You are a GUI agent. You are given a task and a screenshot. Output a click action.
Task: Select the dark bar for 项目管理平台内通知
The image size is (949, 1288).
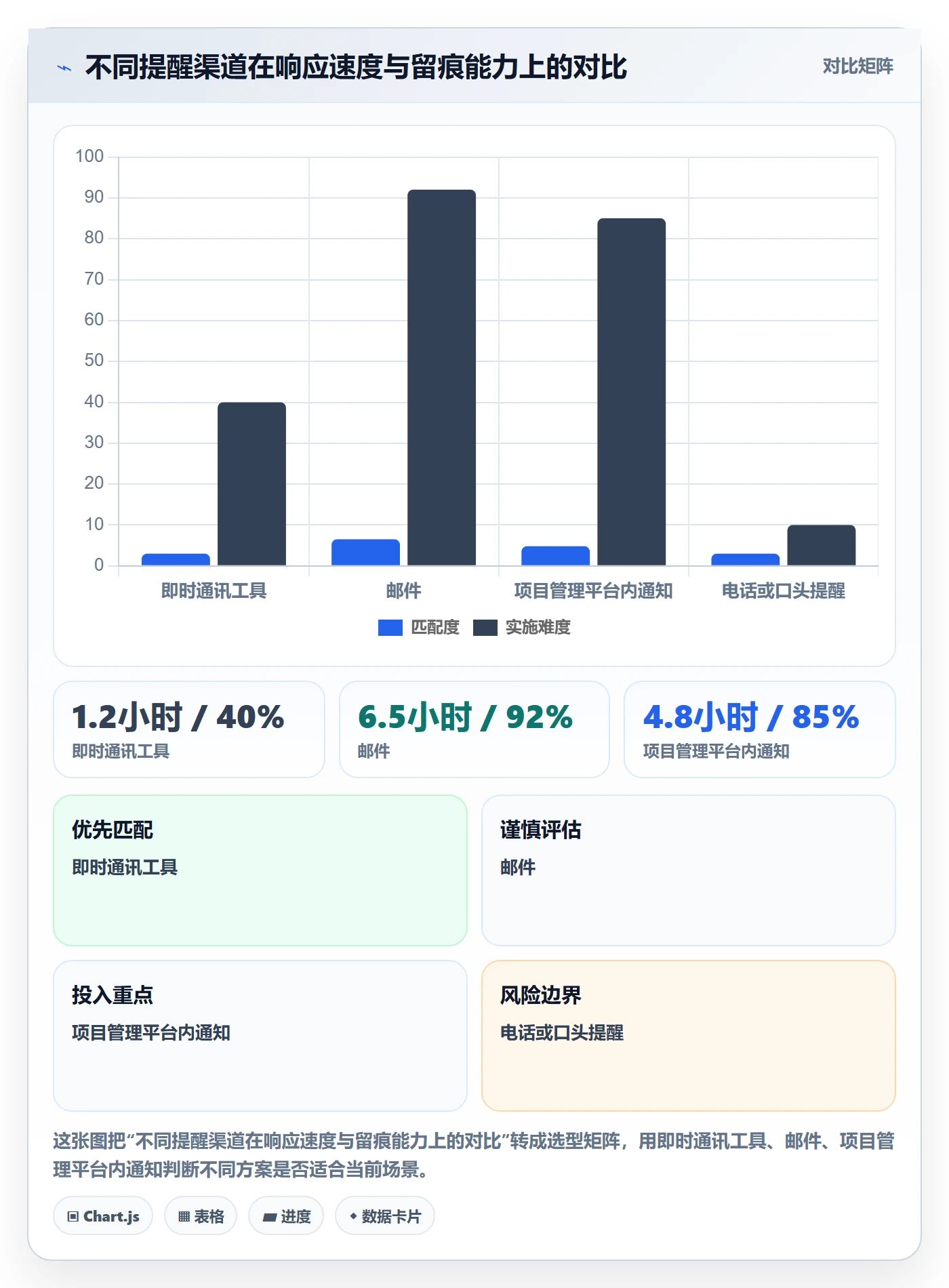(631, 392)
